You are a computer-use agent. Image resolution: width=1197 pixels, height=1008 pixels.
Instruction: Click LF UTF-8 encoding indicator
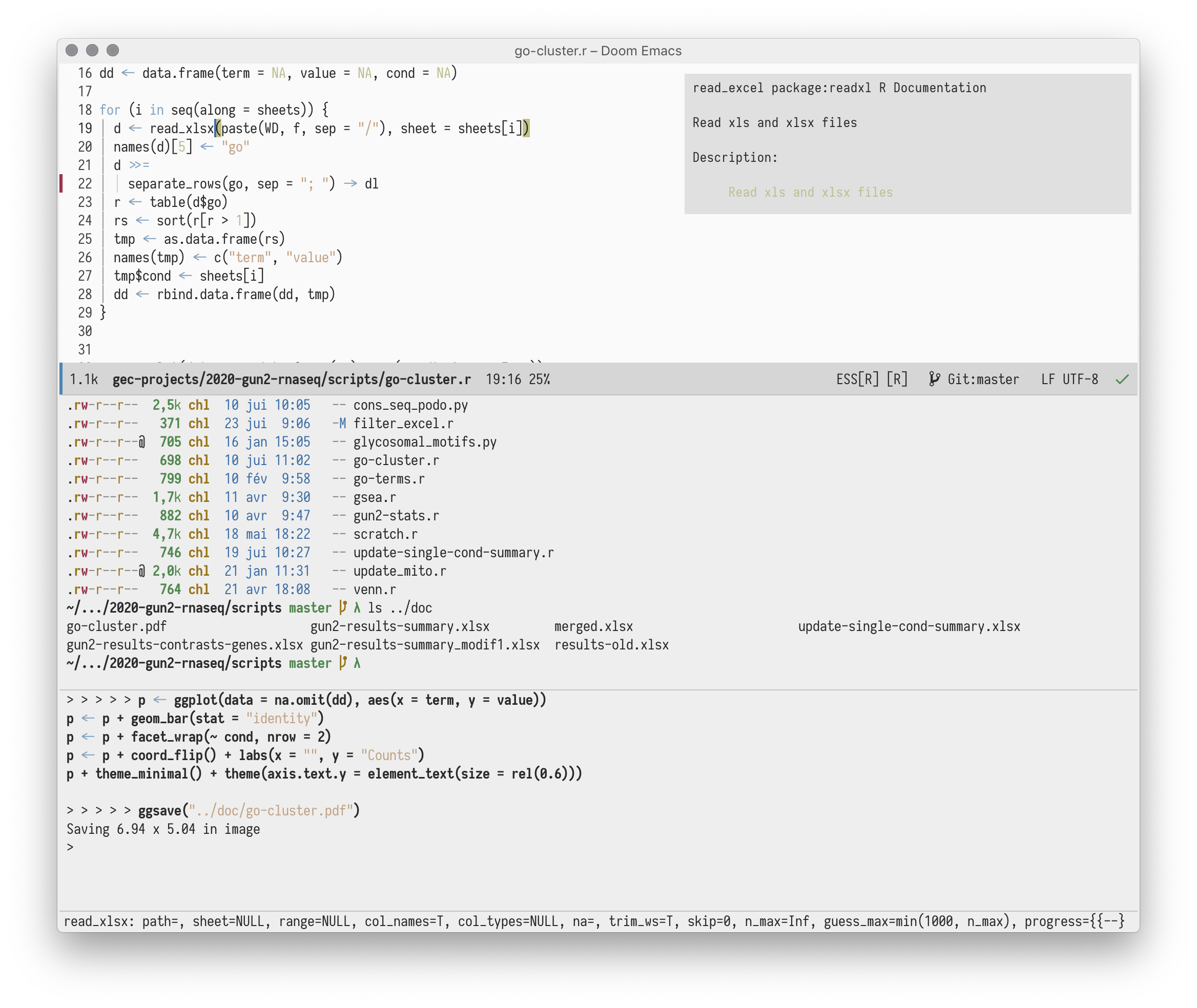[x=1069, y=380]
